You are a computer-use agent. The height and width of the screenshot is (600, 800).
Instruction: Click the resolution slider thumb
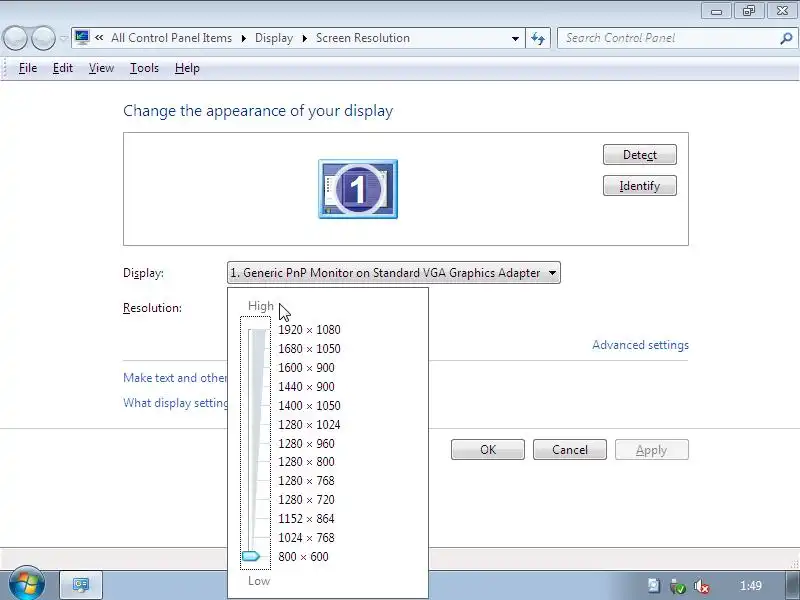click(x=251, y=556)
